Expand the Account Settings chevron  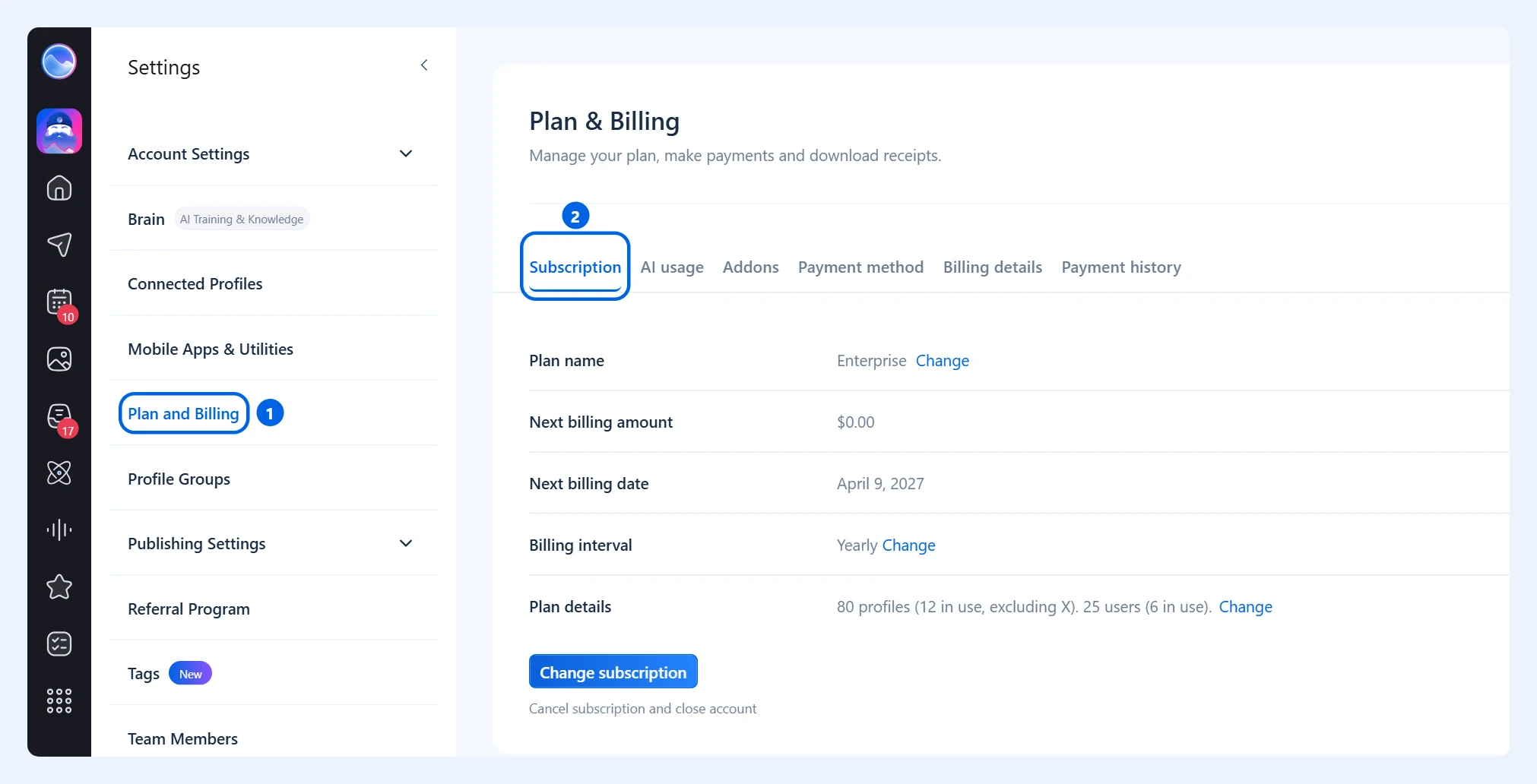point(406,153)
